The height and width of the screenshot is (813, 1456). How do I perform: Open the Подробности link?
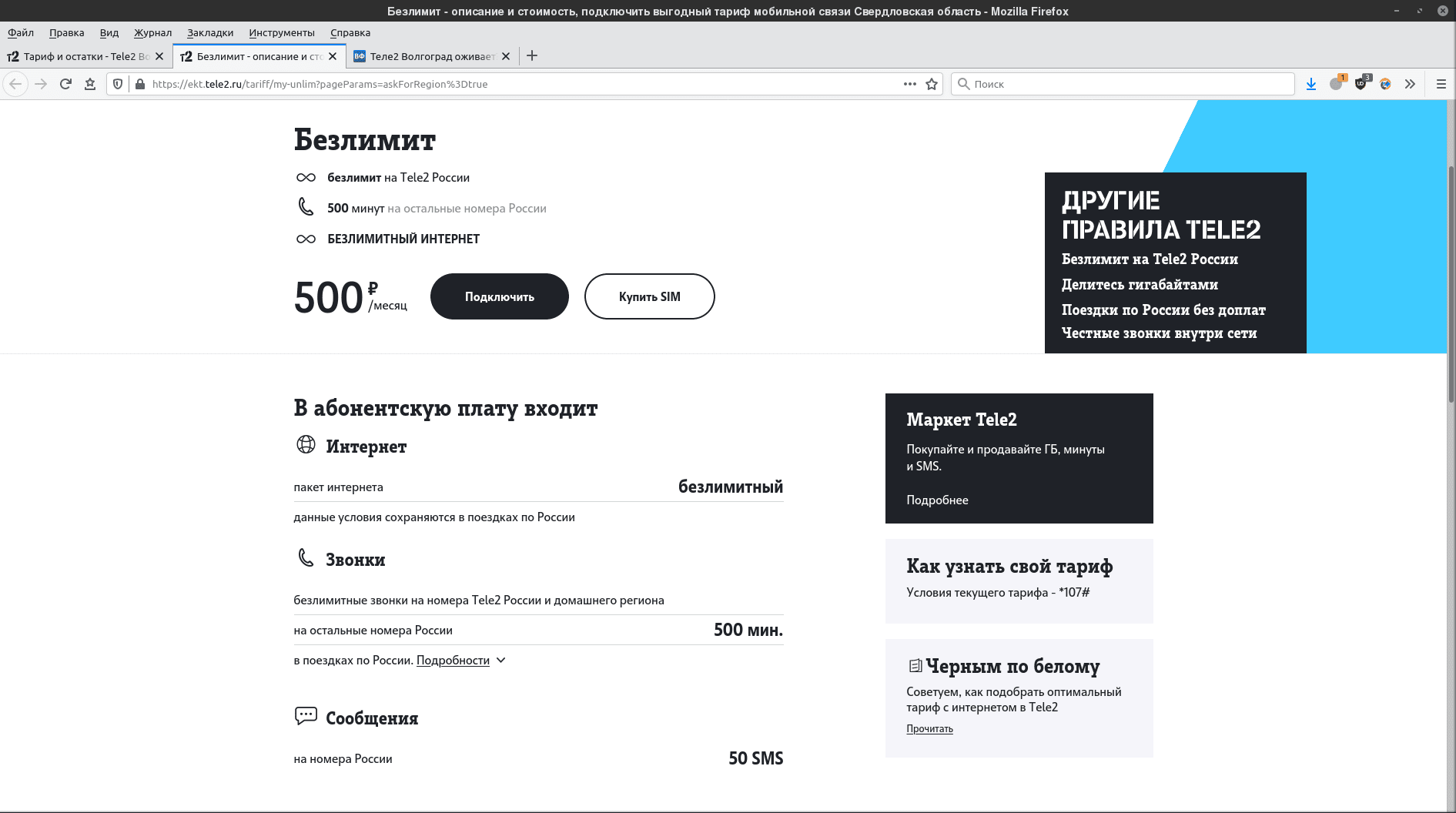(x=453, y=661)
